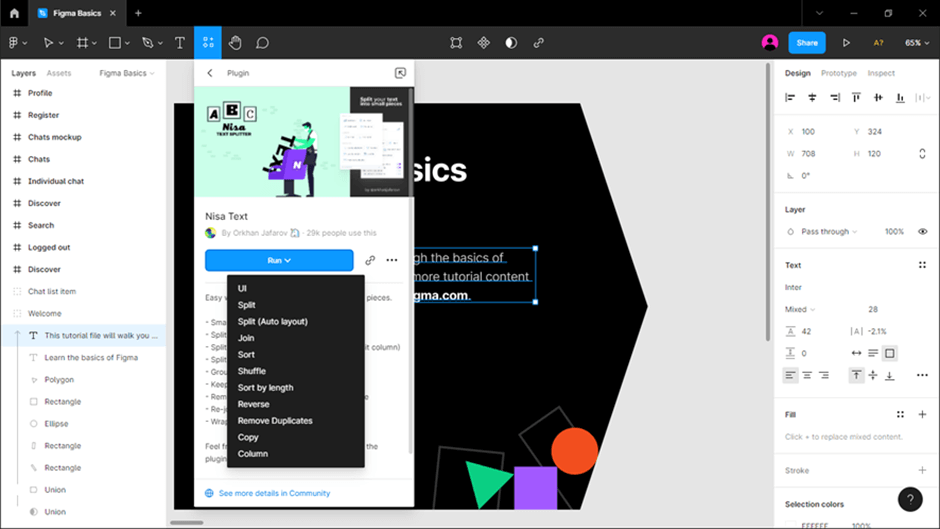Click the Align bottom icon
The image size is (940, 529).
point(900,97)
